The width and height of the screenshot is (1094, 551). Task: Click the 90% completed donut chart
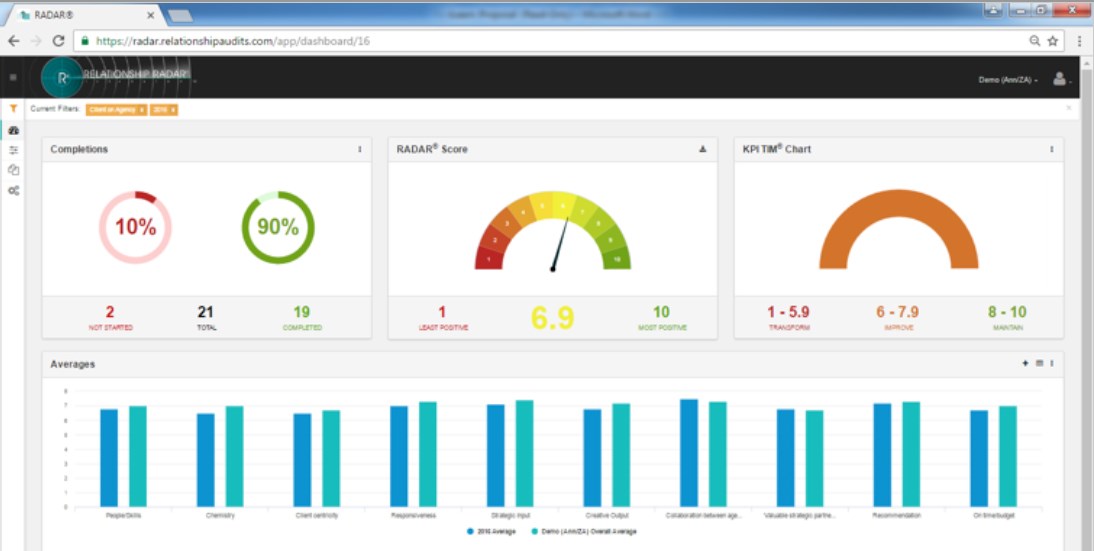click(278, 227)
